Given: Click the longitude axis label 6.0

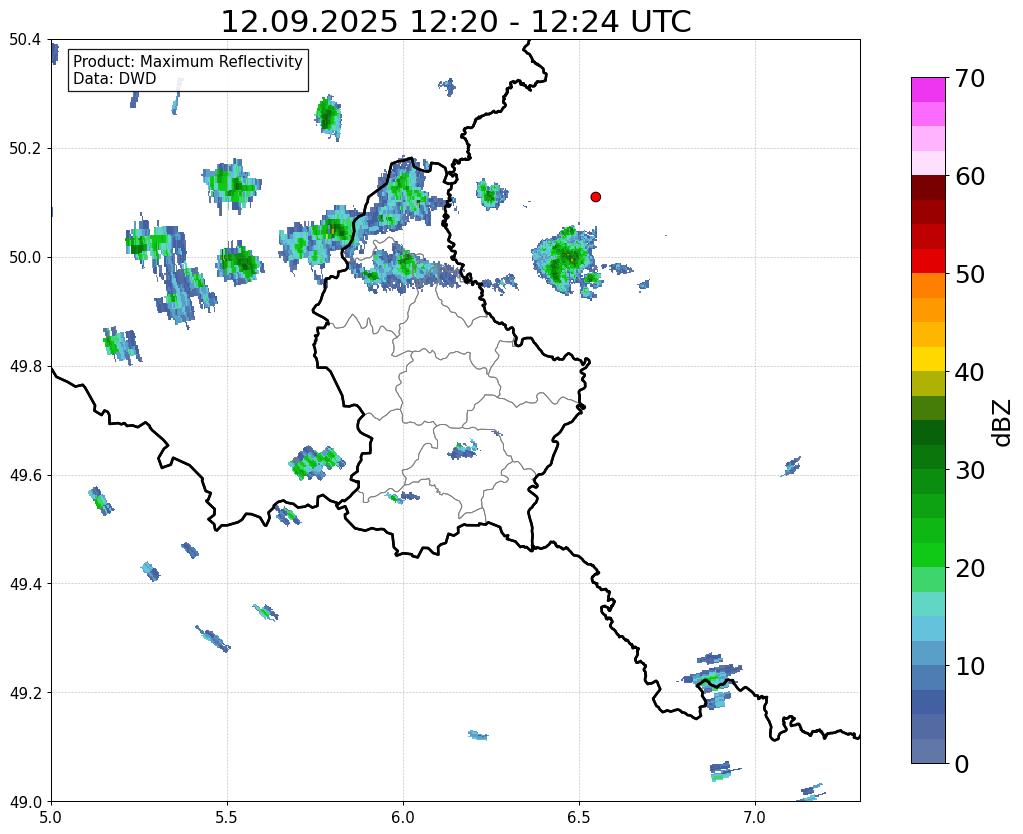Looking at the screenshot, I should 403,818.
